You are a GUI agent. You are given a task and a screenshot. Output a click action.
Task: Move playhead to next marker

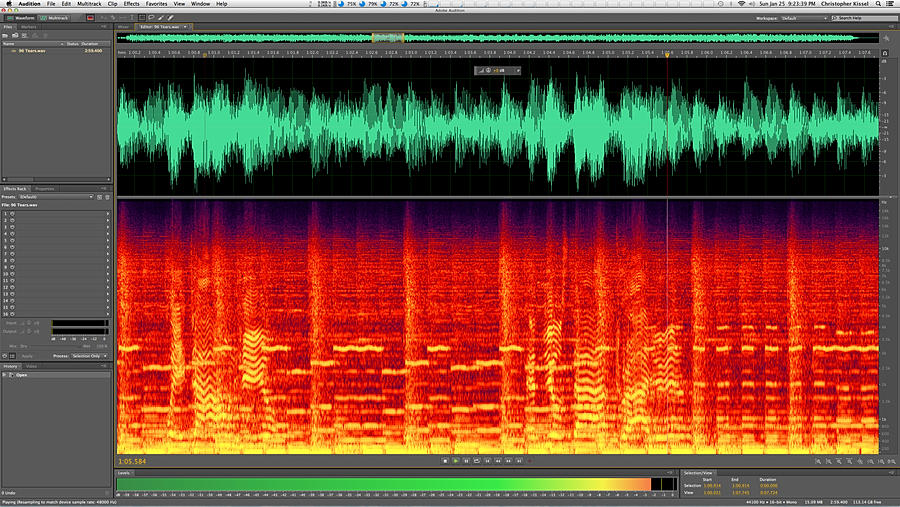point(519,460)
